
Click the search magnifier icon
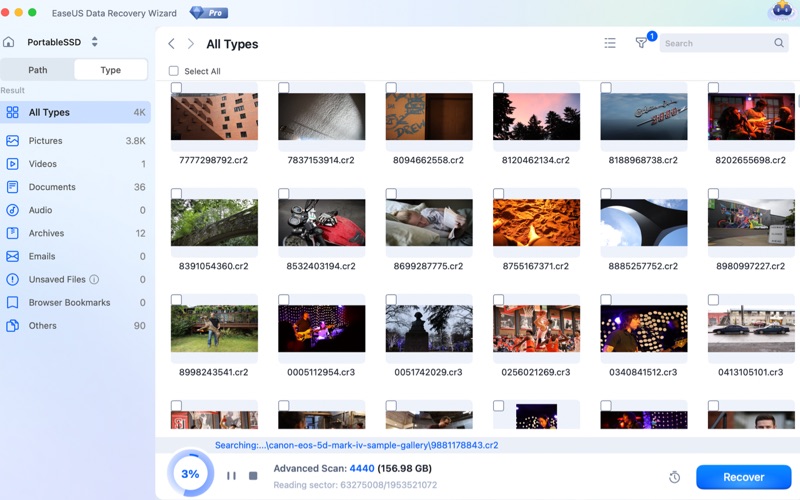(x=779, y=43)
